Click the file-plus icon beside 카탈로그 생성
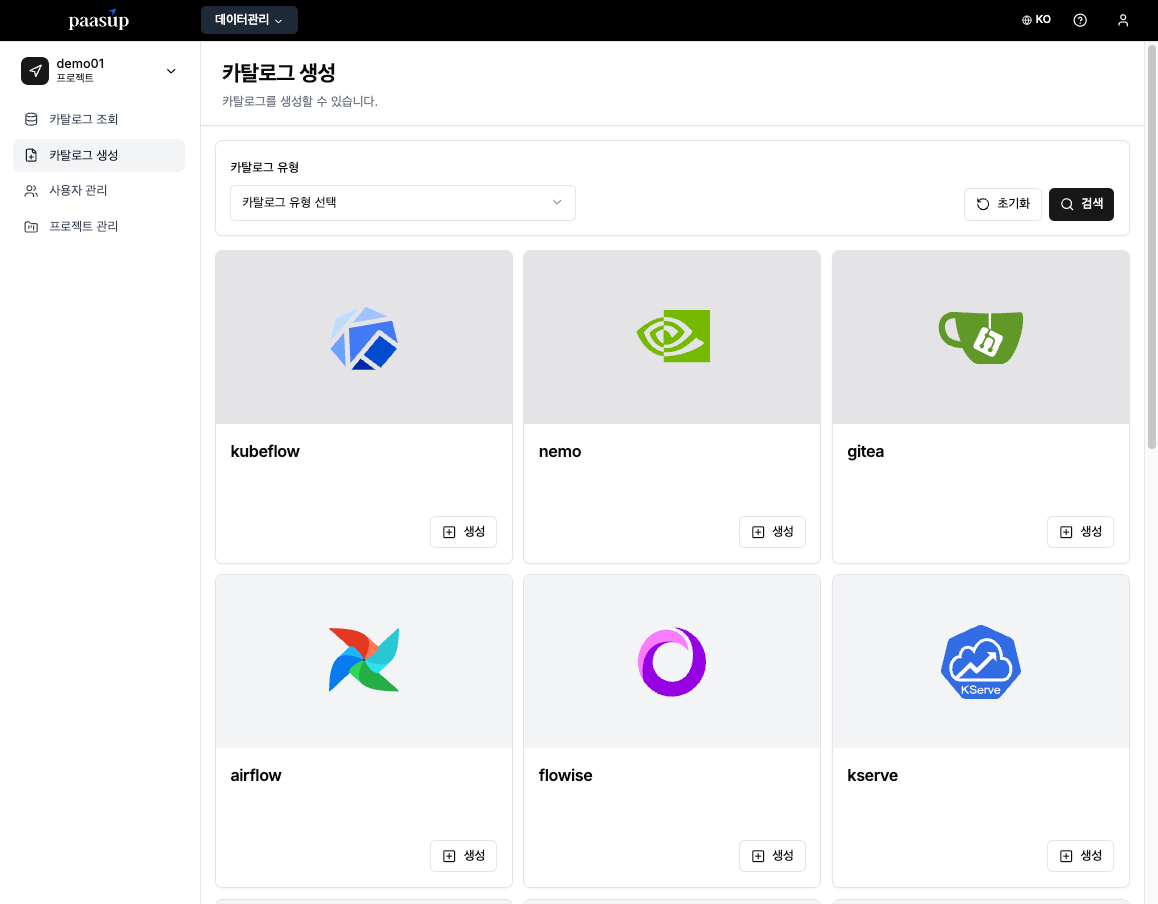 pos(31,155)
